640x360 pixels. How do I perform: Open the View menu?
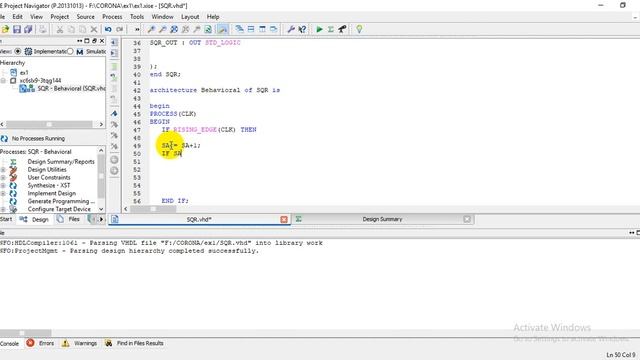click(36, 17)
